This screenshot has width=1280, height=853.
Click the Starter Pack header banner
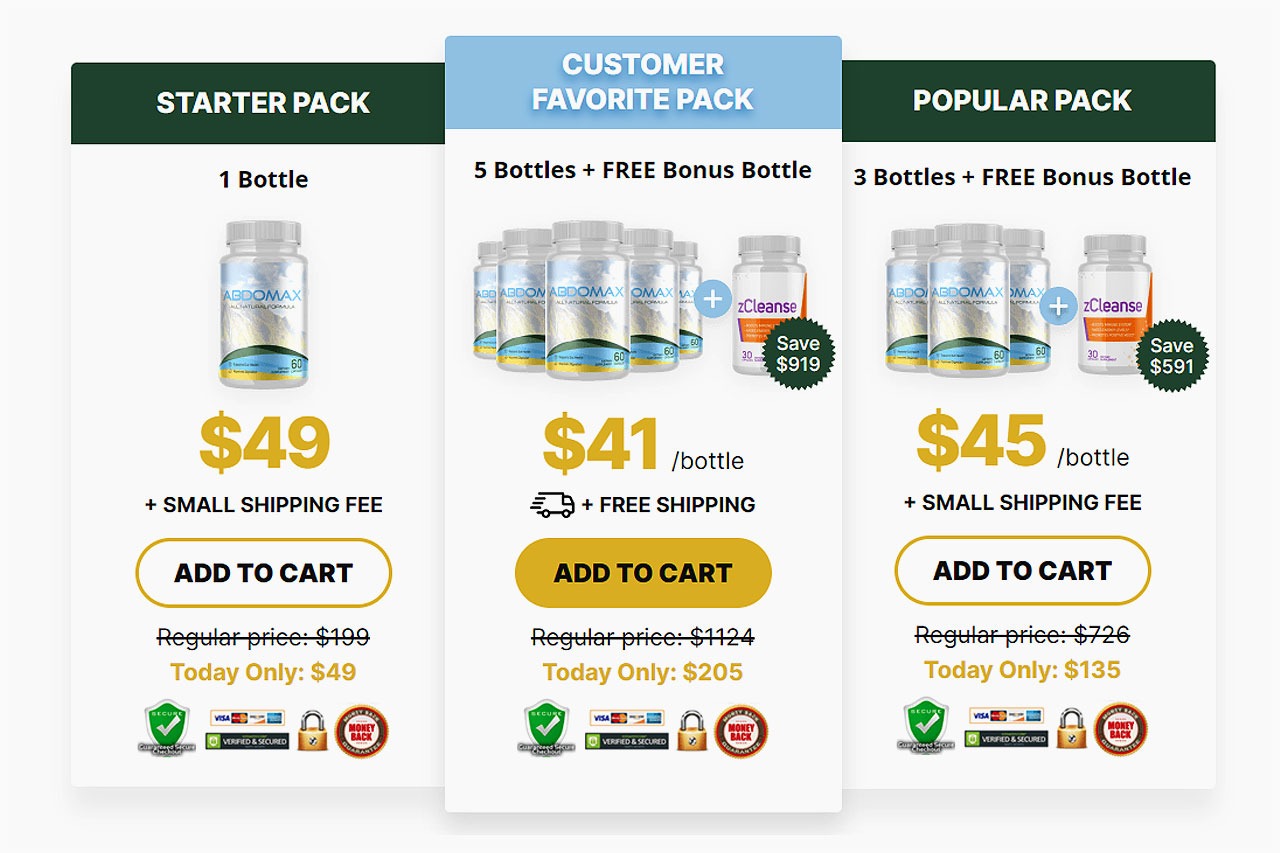tap(263, 103)
